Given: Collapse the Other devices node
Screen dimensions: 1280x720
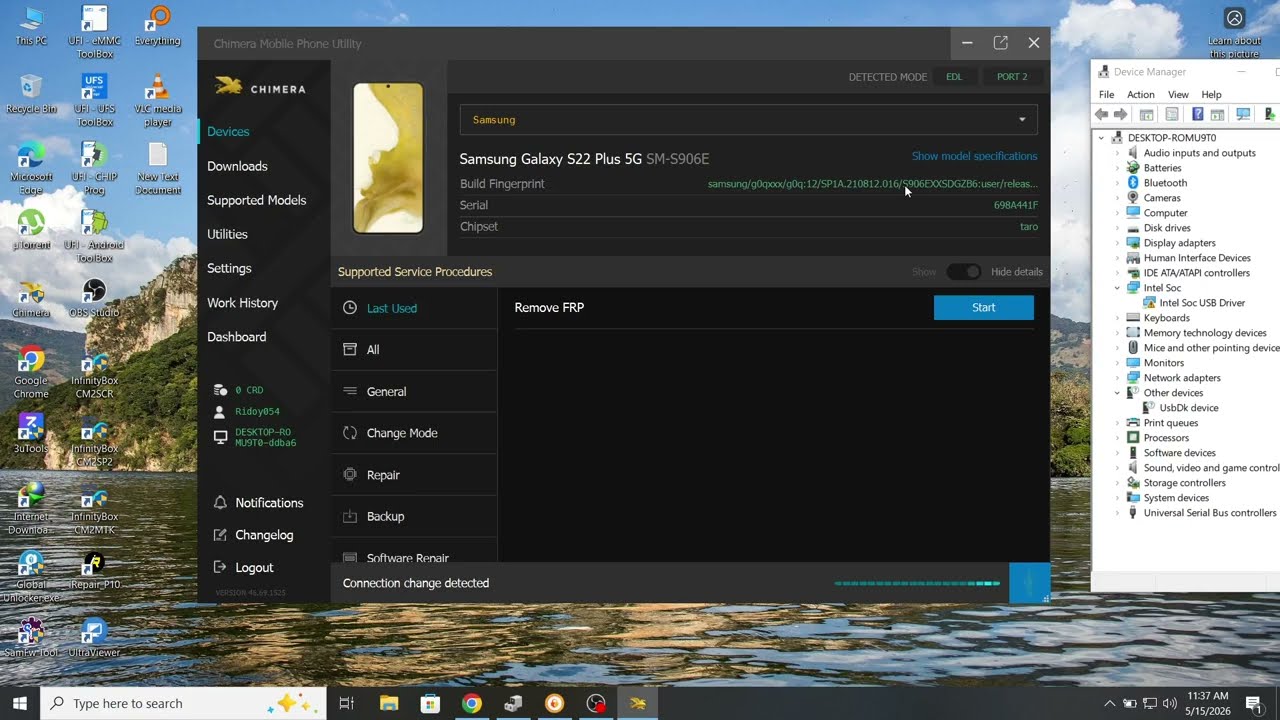Looking at the screenshot, I should point(1118,393).
